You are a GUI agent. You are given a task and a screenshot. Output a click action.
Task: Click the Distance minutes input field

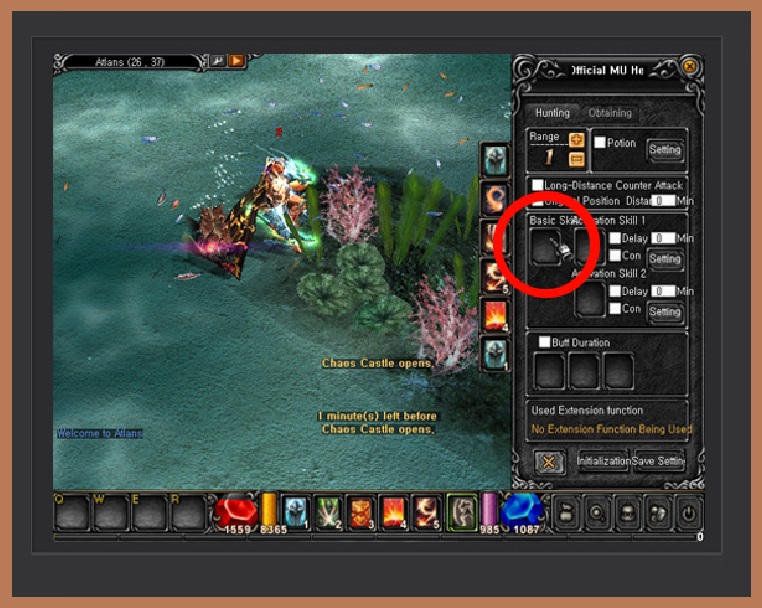coord(663,200)
